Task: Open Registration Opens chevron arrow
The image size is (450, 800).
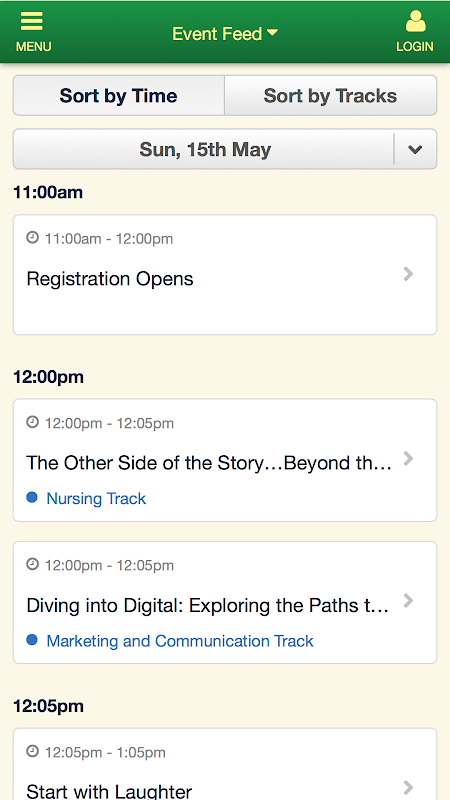Action: tap(408, 274)
